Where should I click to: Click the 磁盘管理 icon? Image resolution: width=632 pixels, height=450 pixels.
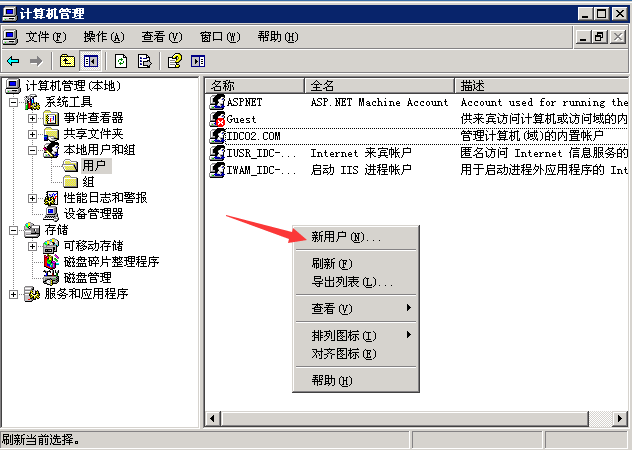pyautogui.click(x=51, y=278)
